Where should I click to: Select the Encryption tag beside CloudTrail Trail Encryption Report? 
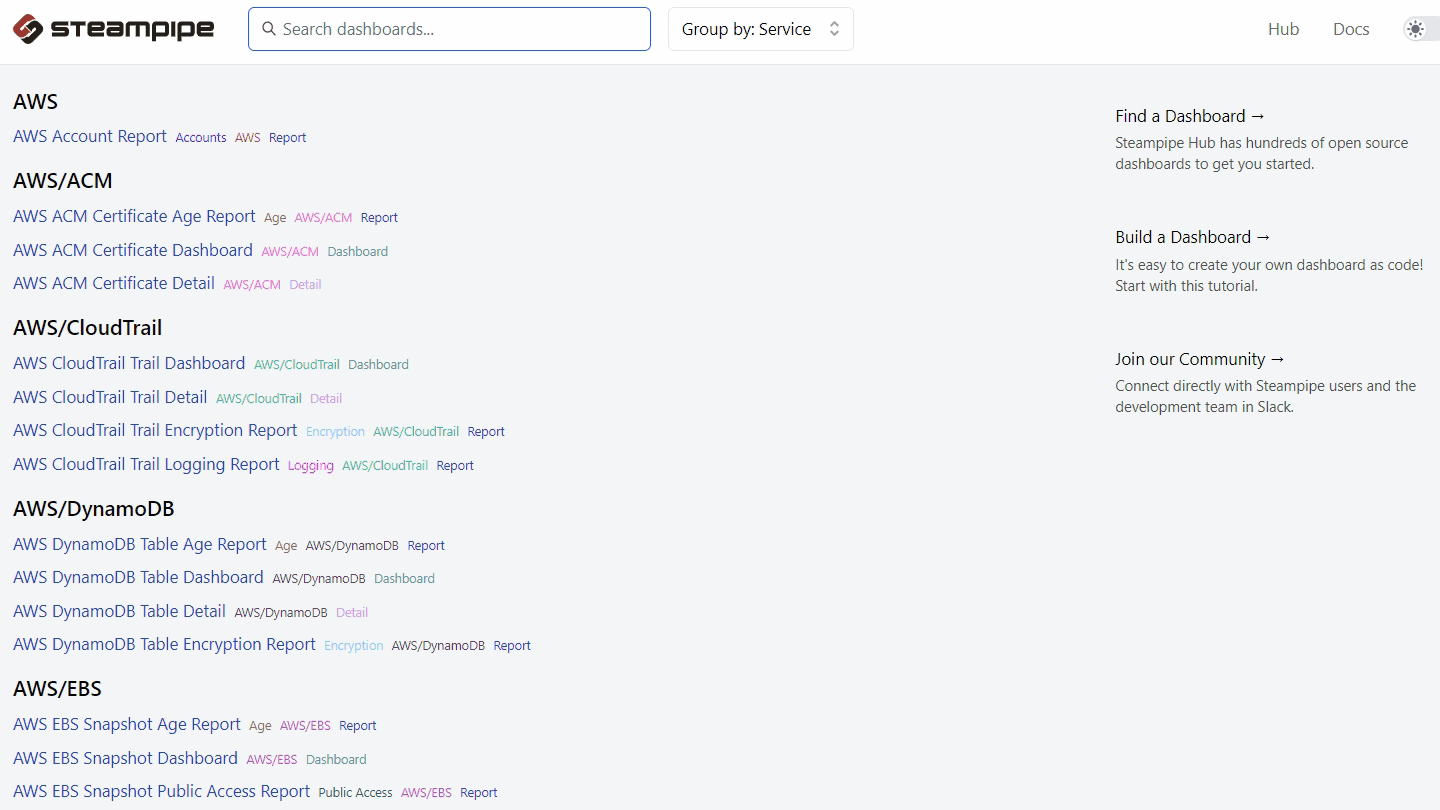click(x=335, y=431)
